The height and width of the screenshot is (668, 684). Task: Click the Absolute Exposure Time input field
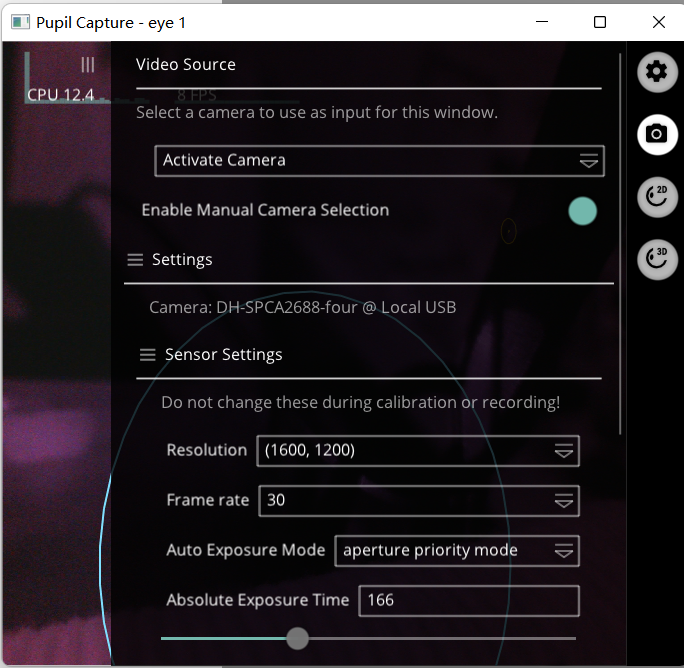469,601
